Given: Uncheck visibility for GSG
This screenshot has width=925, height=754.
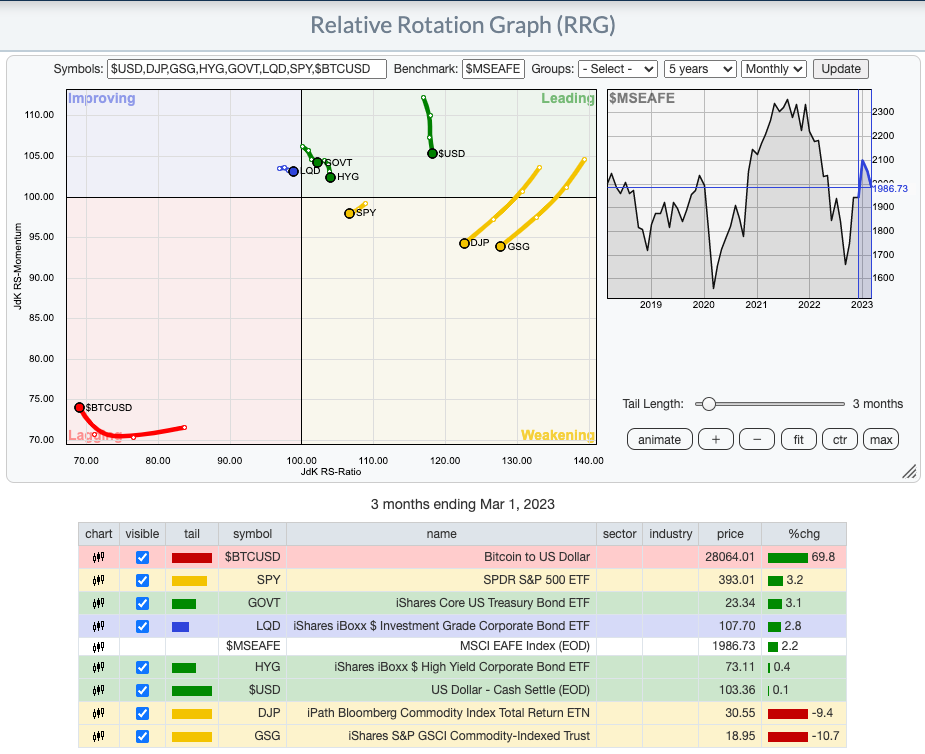Looking at the screenshot, I should (x=142, y=736).
